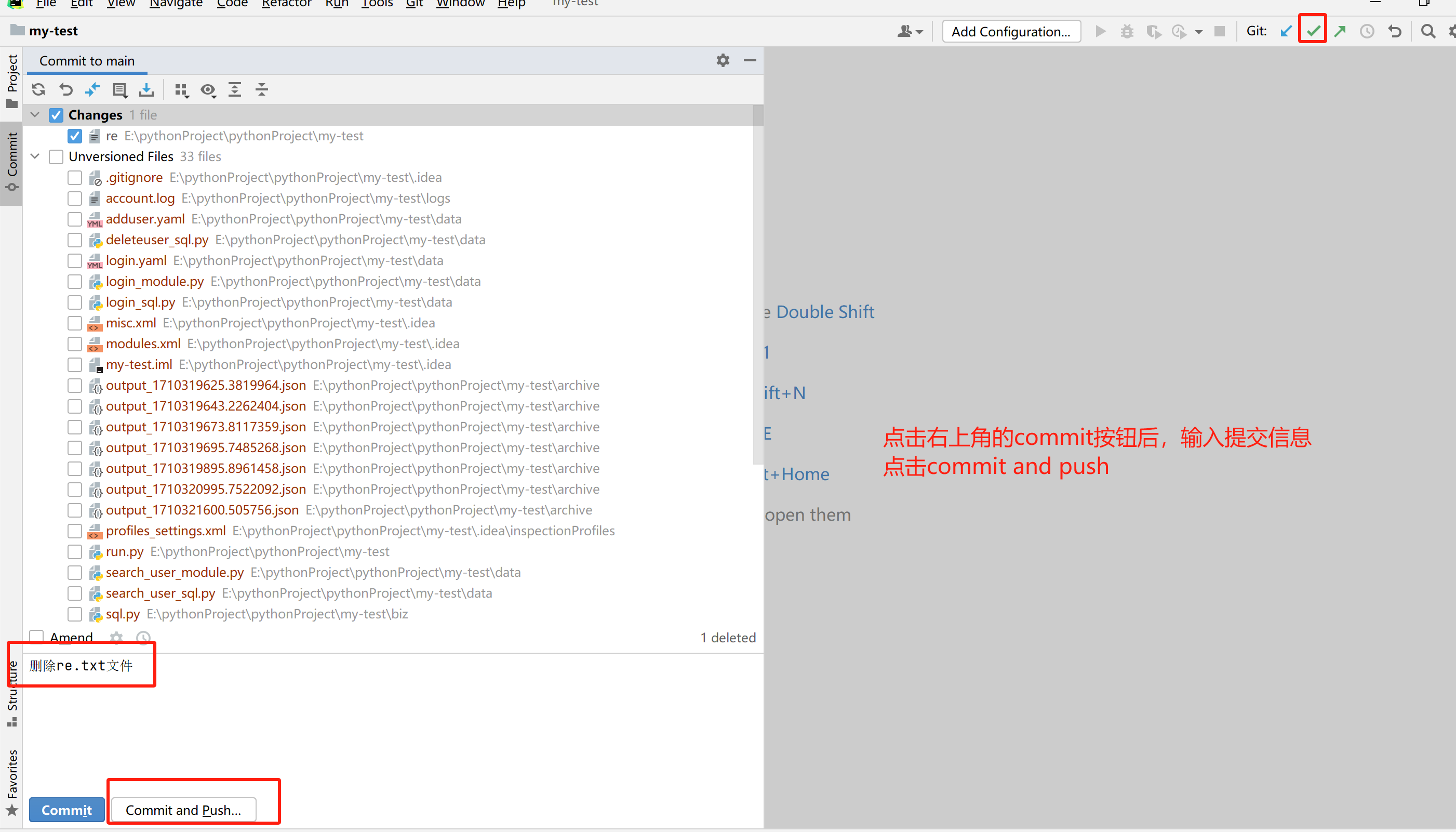Click the Rollback icon in commit toolbar

(x=65, y=90)
